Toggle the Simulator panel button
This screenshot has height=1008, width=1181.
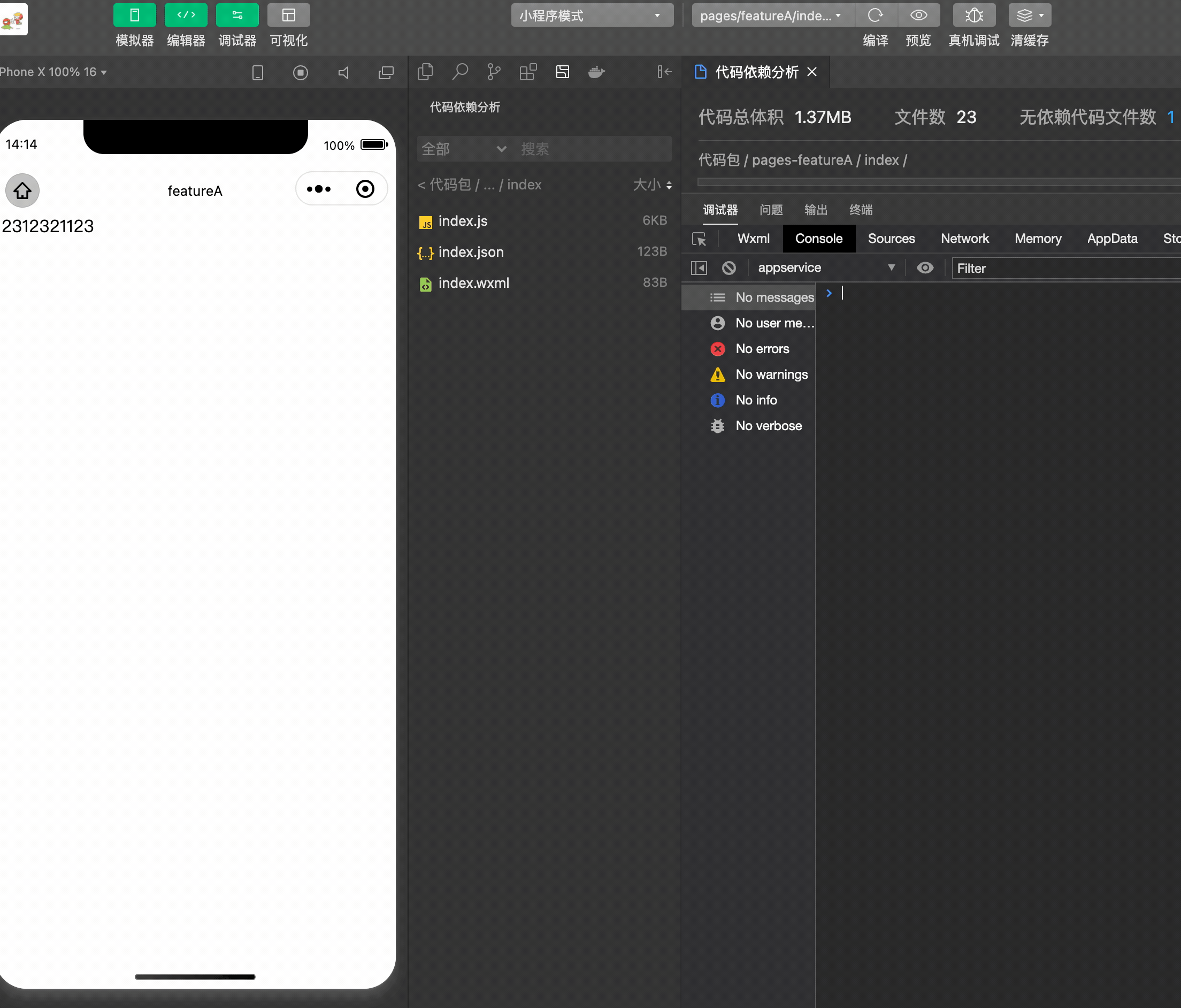click(x=134, y=16)
